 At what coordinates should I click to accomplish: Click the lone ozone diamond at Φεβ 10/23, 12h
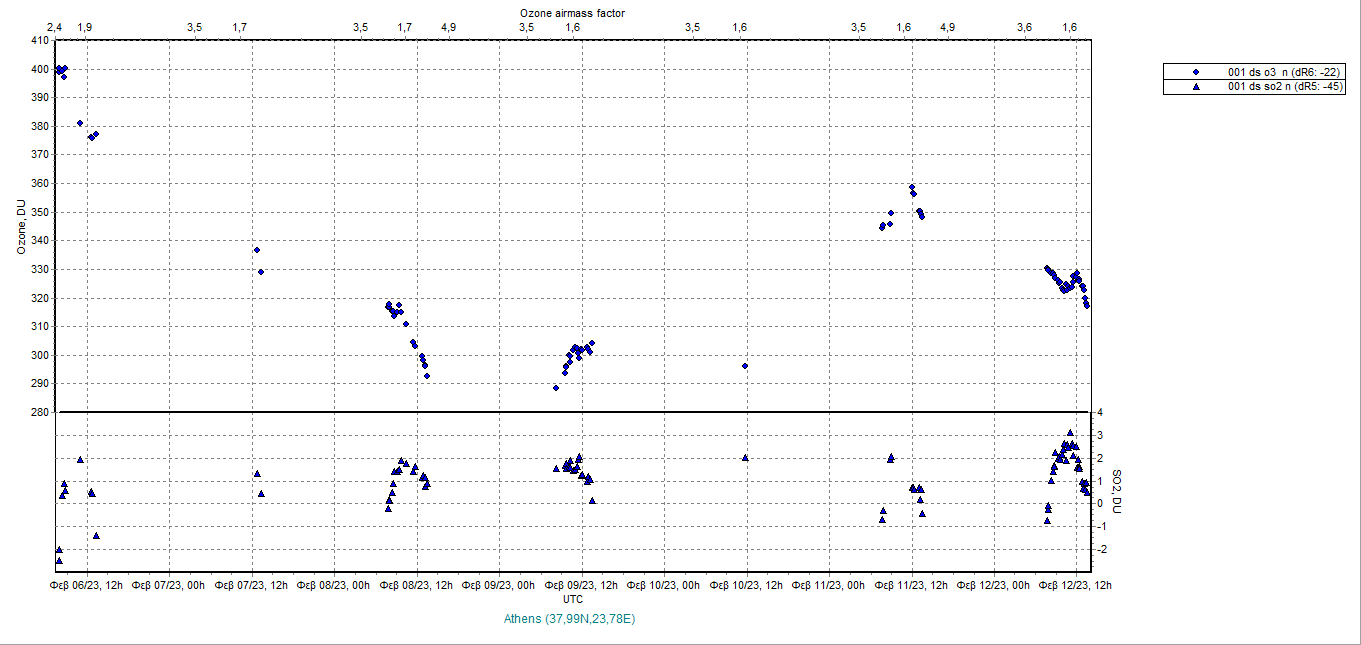pos(745,366)
